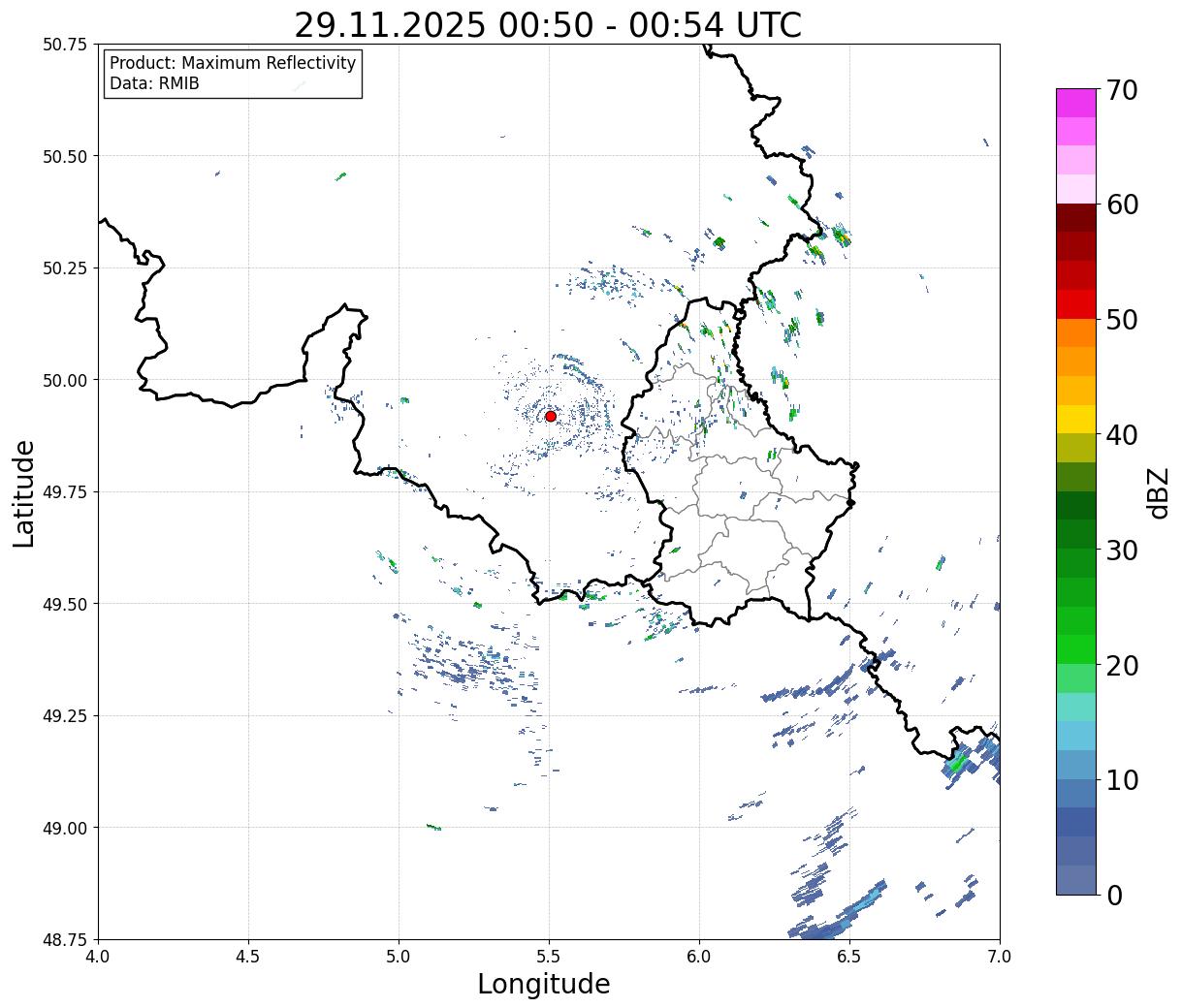Click the orange swatch just below 50 dBZ

point(1076,332)
